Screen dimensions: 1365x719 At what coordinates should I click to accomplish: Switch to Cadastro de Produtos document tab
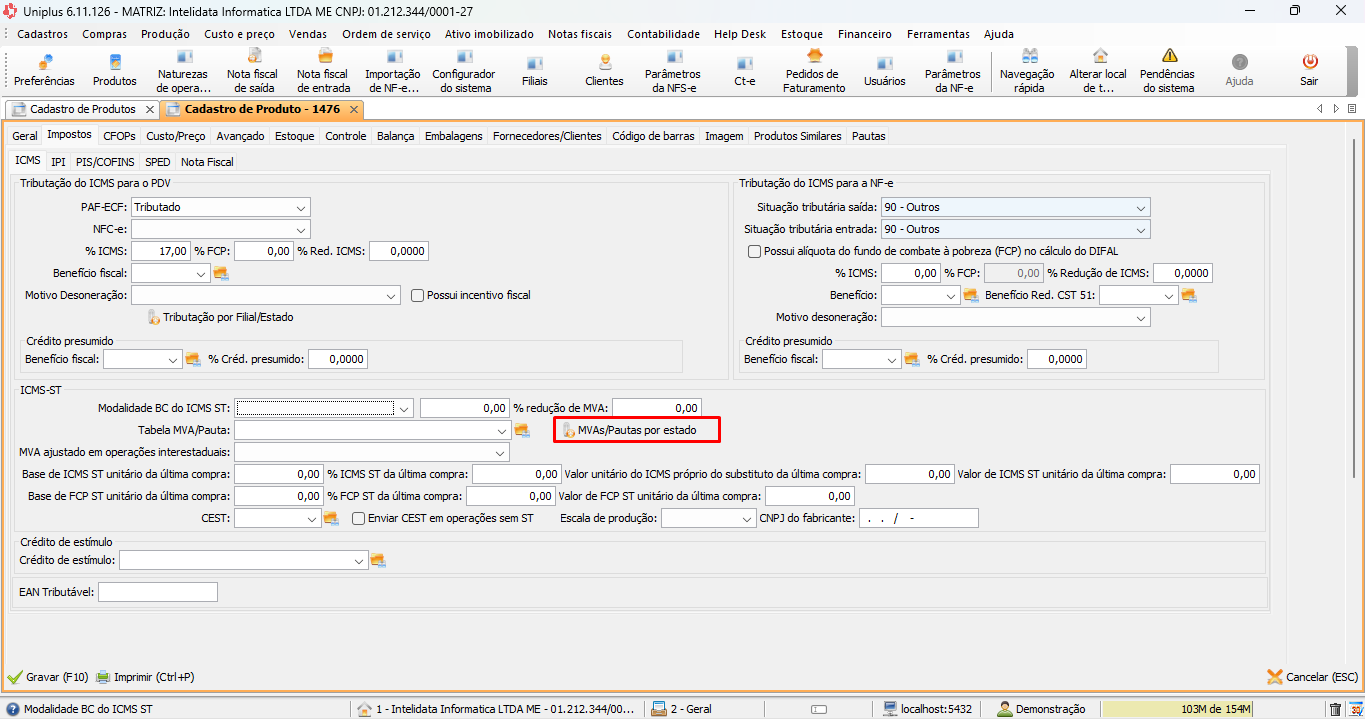tap(82, 108)
